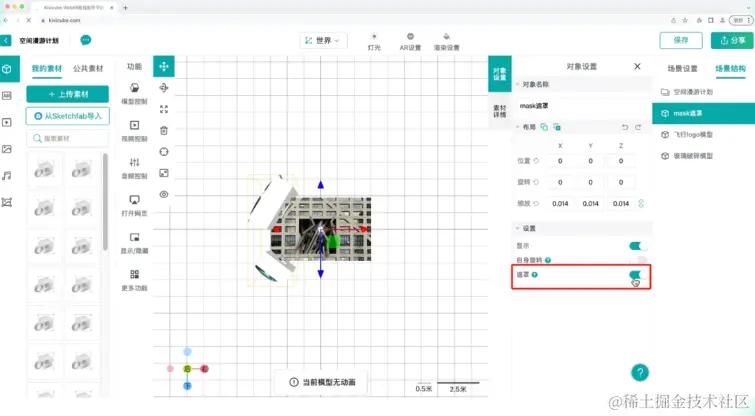Click the chat bubble icon beside project name
The height and width of the screenshot is (416, 755).
[86, 40]
